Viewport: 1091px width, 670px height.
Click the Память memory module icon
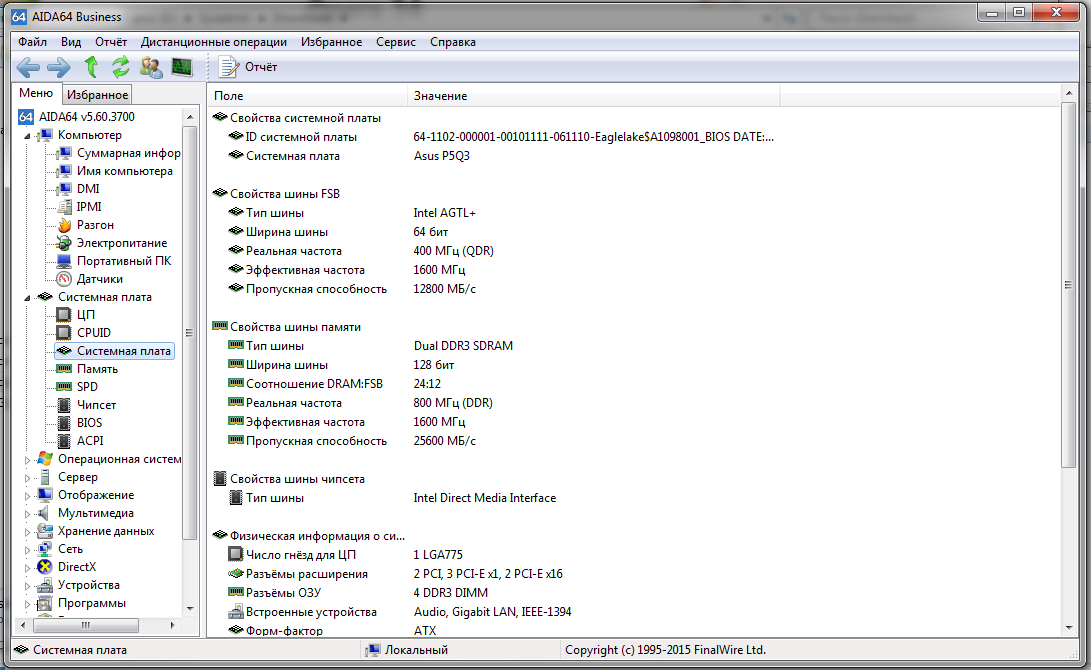[64, 369]
